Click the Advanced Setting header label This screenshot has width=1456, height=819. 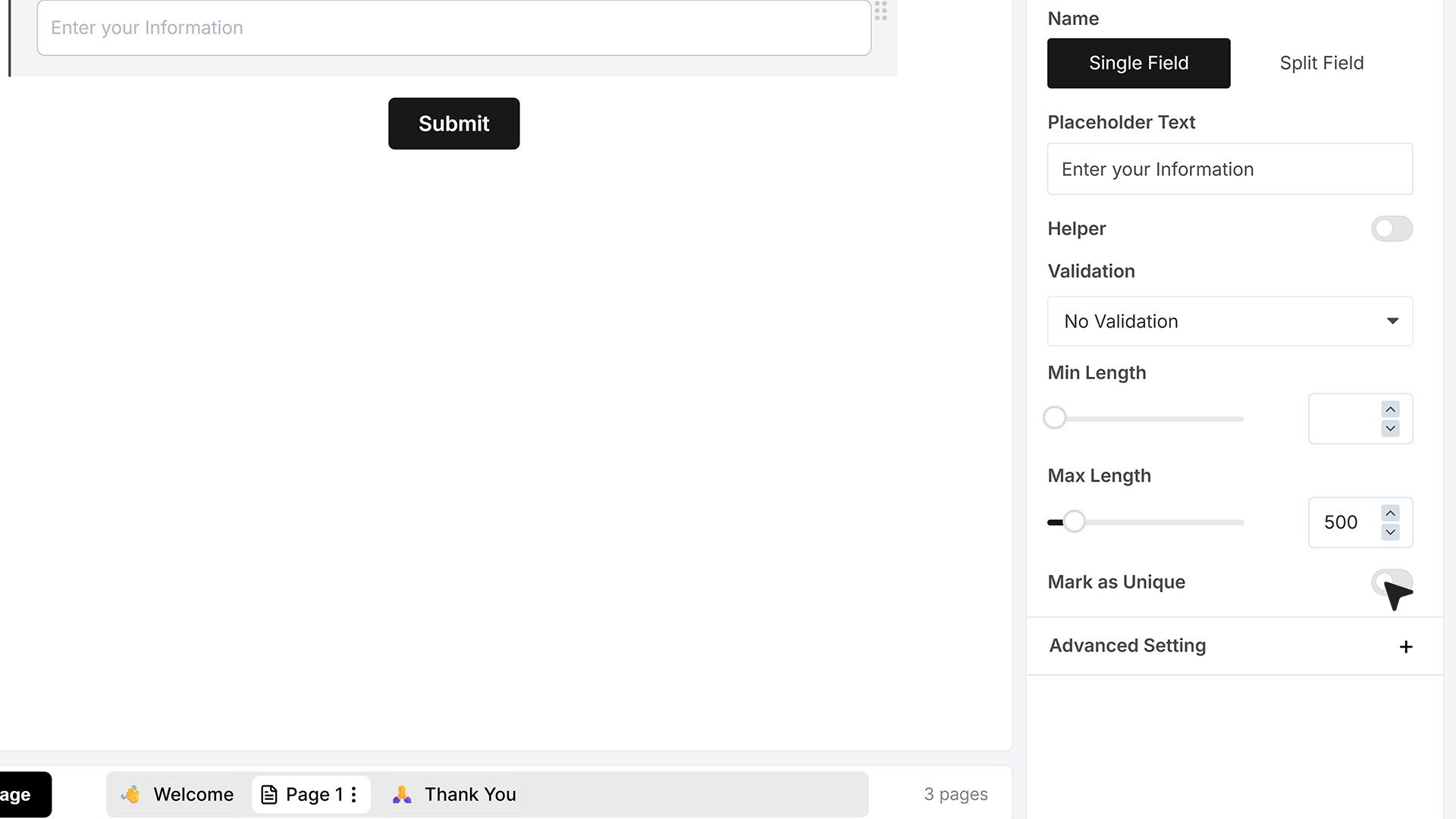(x=1127, y=646)
